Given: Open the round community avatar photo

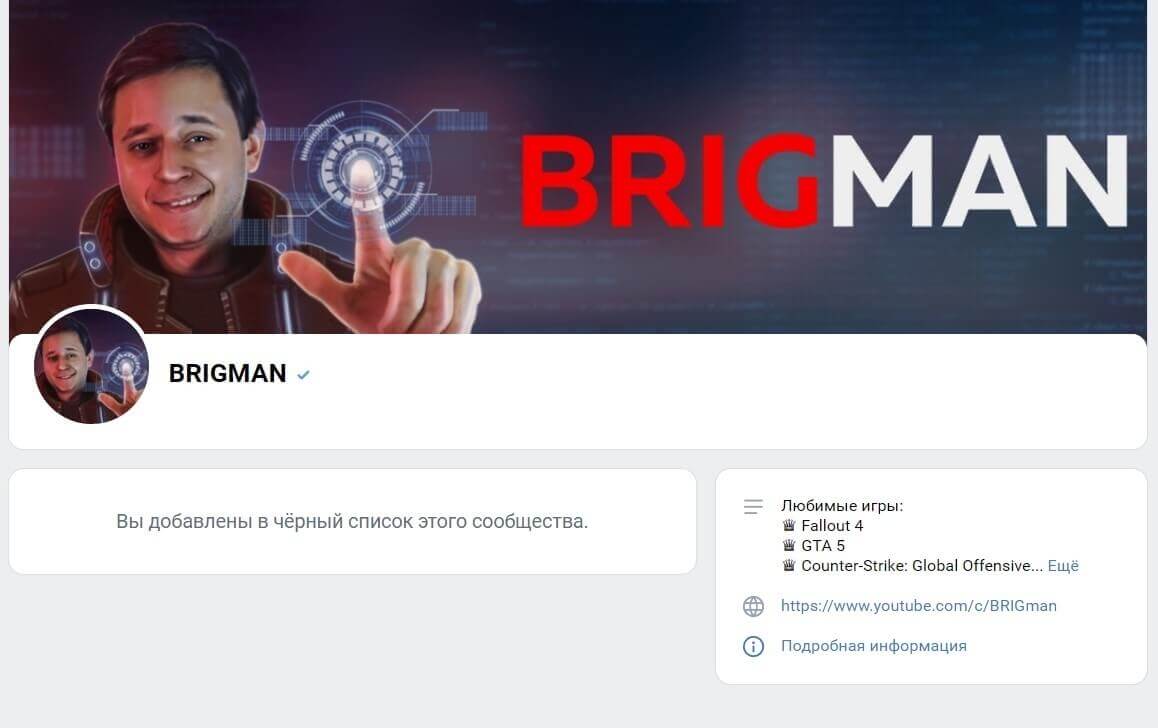Looking at the screenshot, I should coord(92,366).
